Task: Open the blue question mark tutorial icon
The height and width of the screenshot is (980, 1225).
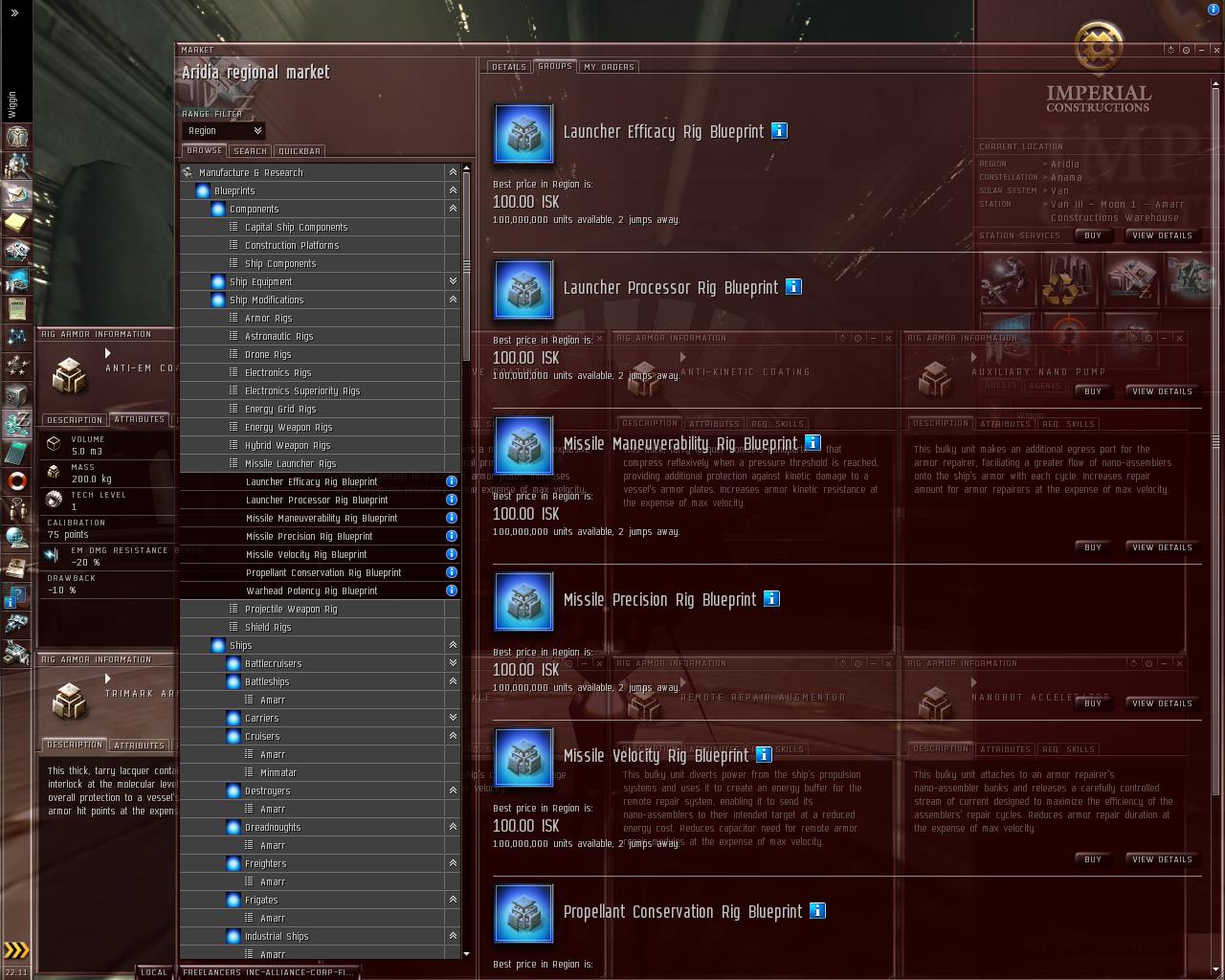Action: 16,597
